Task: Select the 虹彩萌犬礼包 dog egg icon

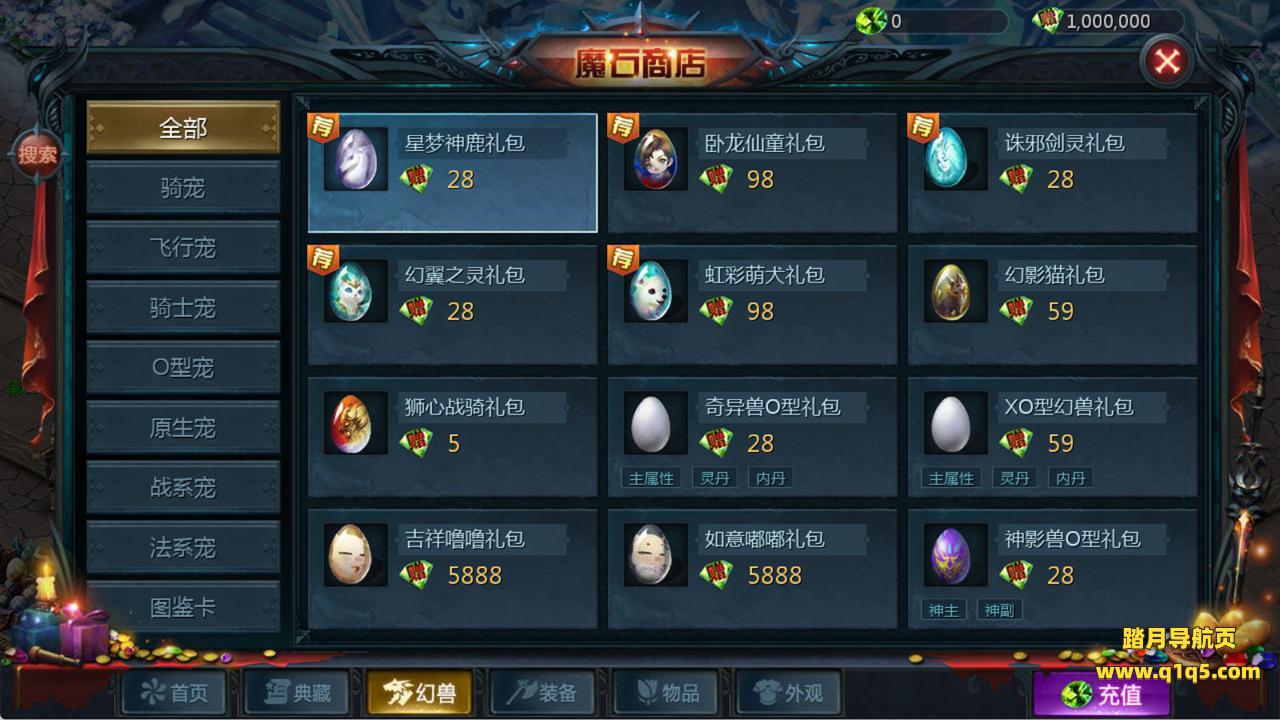Action: tap(656, 291)
